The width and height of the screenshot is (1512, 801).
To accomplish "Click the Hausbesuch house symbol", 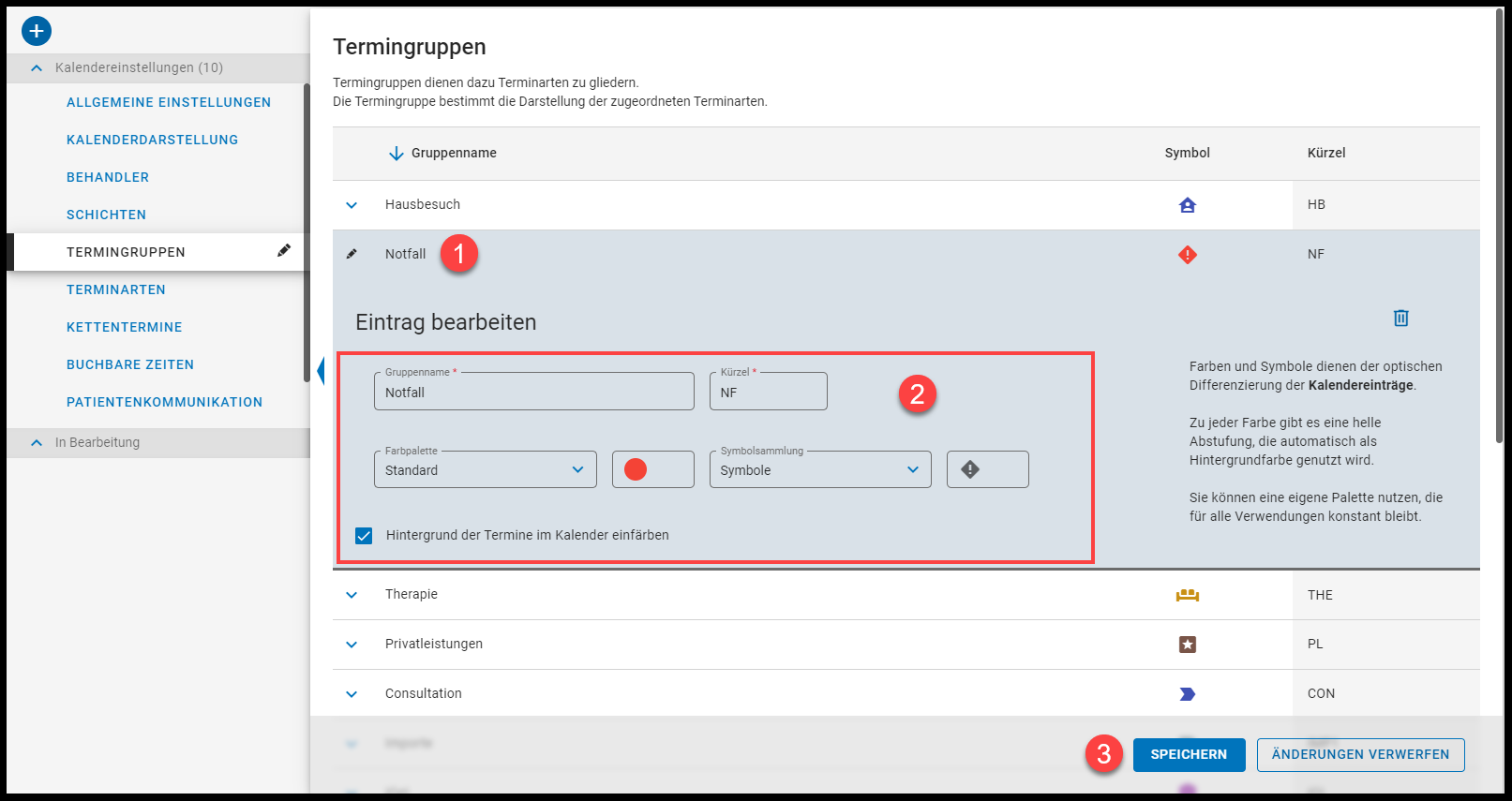I will (1187, 205).
